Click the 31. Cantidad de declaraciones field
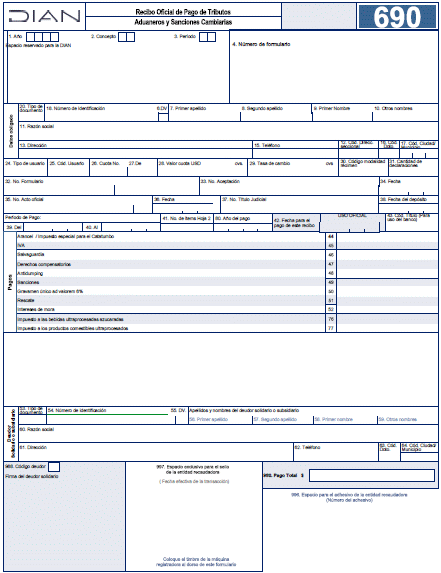 [x=413, y=168]
